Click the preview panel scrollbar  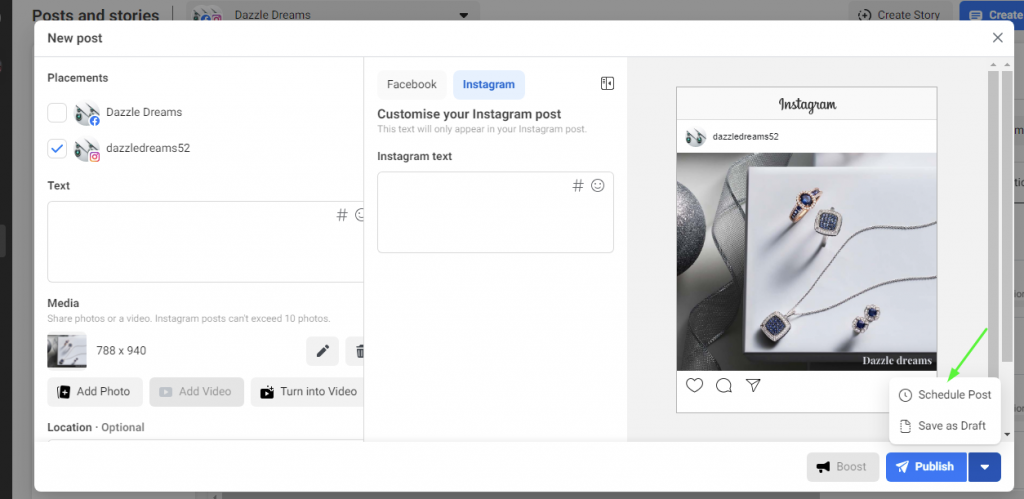993,222
